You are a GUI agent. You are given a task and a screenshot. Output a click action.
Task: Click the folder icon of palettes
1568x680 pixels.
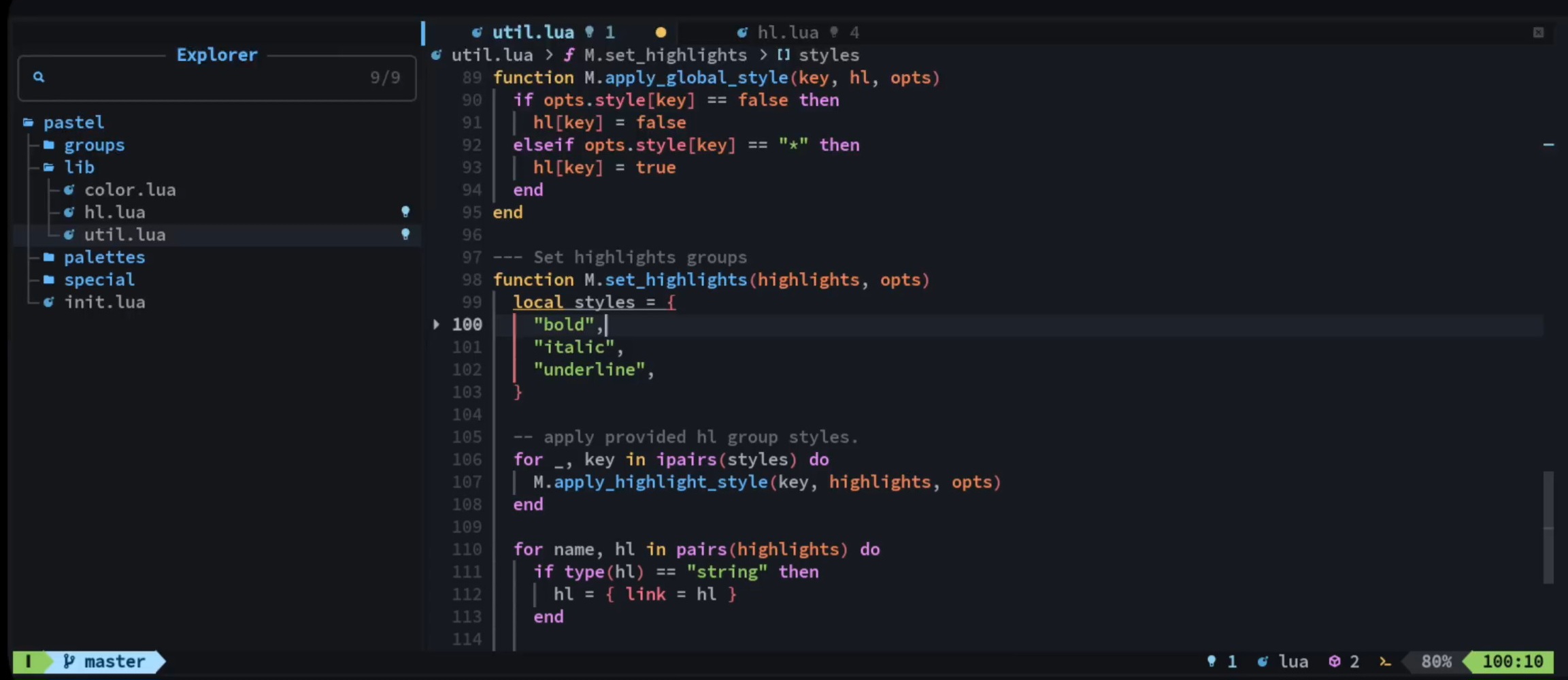[x=48, y=257]
